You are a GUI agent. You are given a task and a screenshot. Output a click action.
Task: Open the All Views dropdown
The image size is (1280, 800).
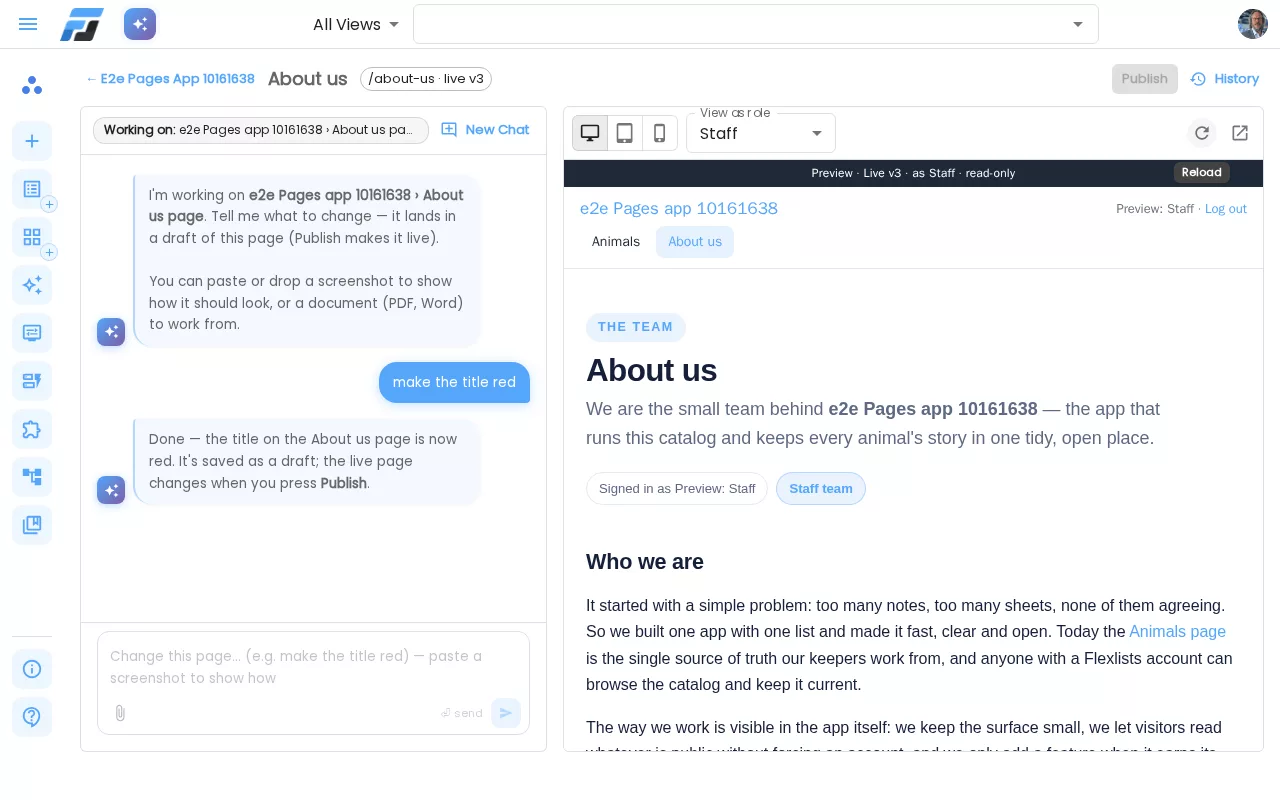tap(356, 24)
